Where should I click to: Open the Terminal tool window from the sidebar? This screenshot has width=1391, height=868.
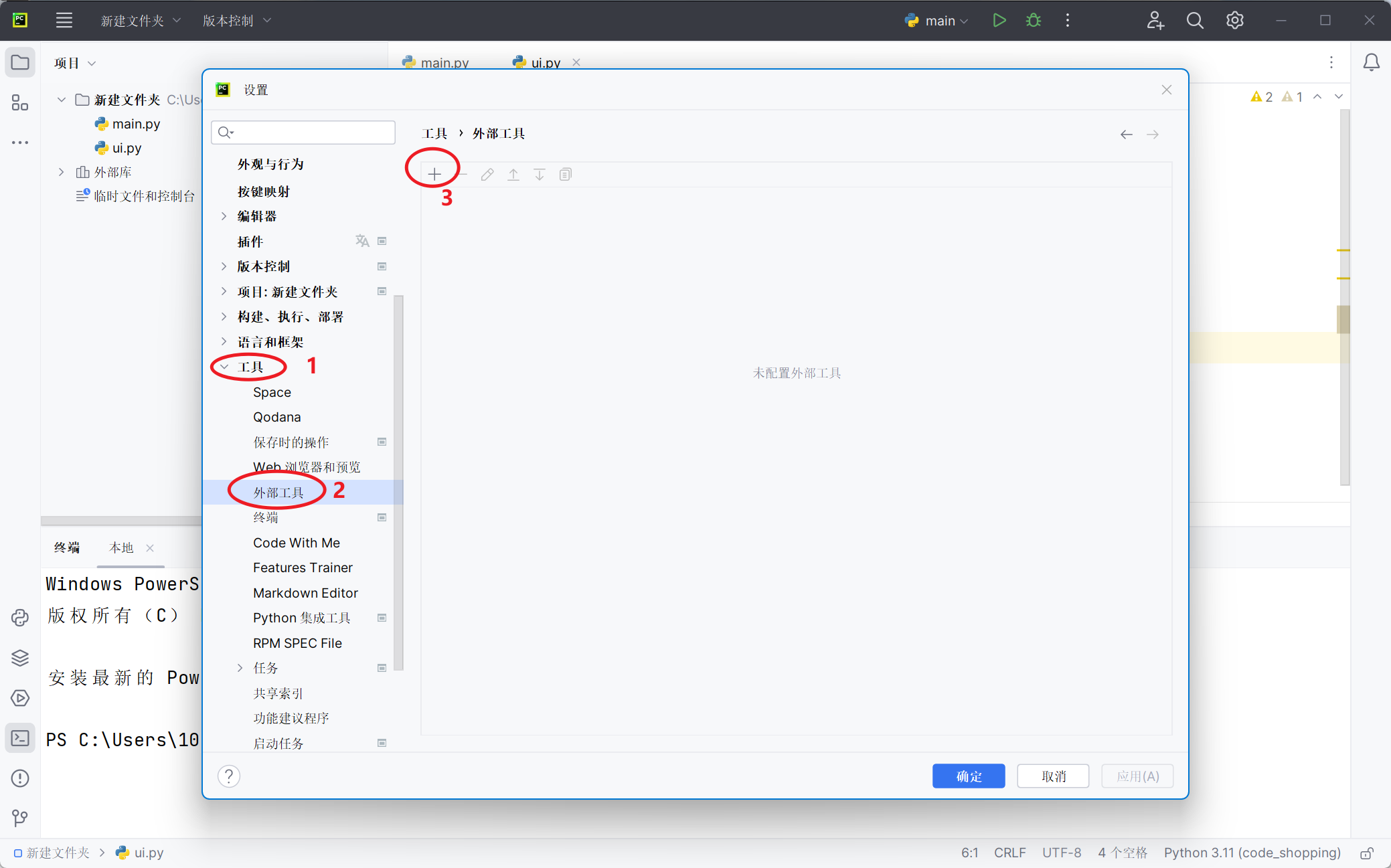click(x=20, y=737)
